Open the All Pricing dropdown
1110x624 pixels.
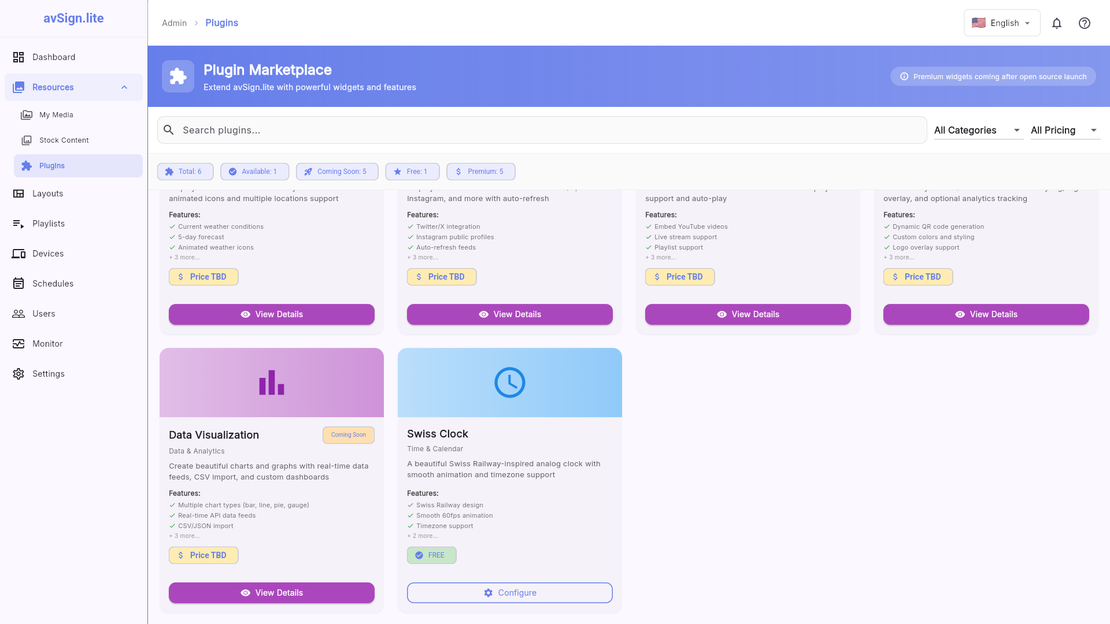[1065, 130]
